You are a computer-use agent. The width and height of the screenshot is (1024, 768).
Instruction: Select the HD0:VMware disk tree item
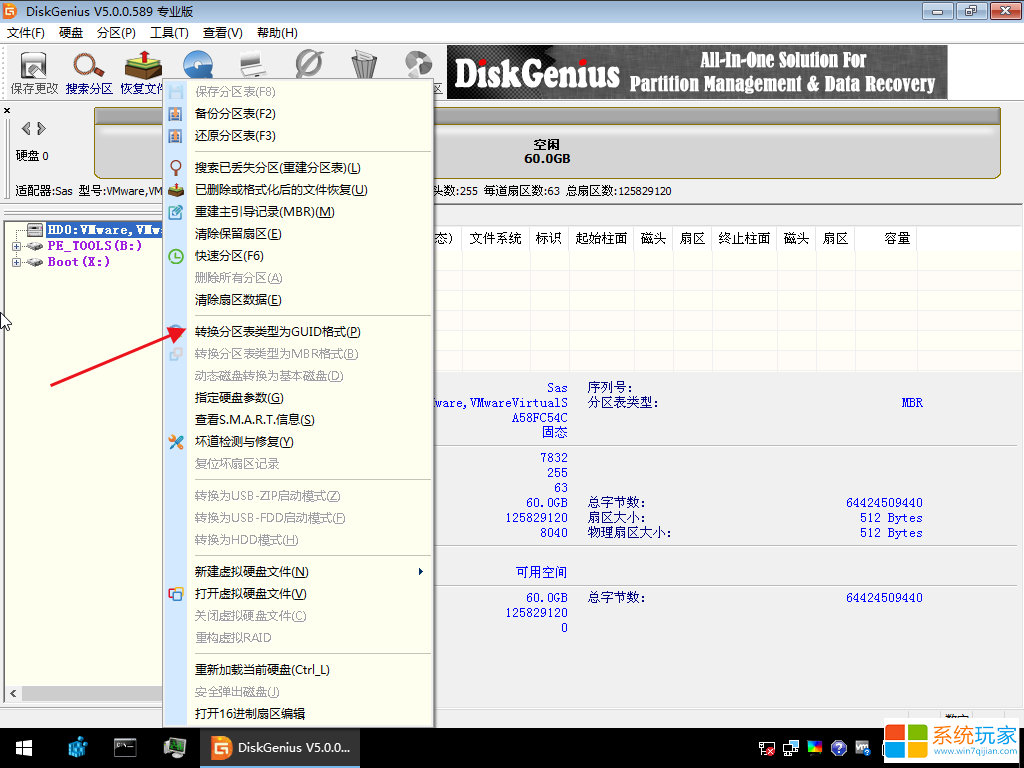[104, 230]
